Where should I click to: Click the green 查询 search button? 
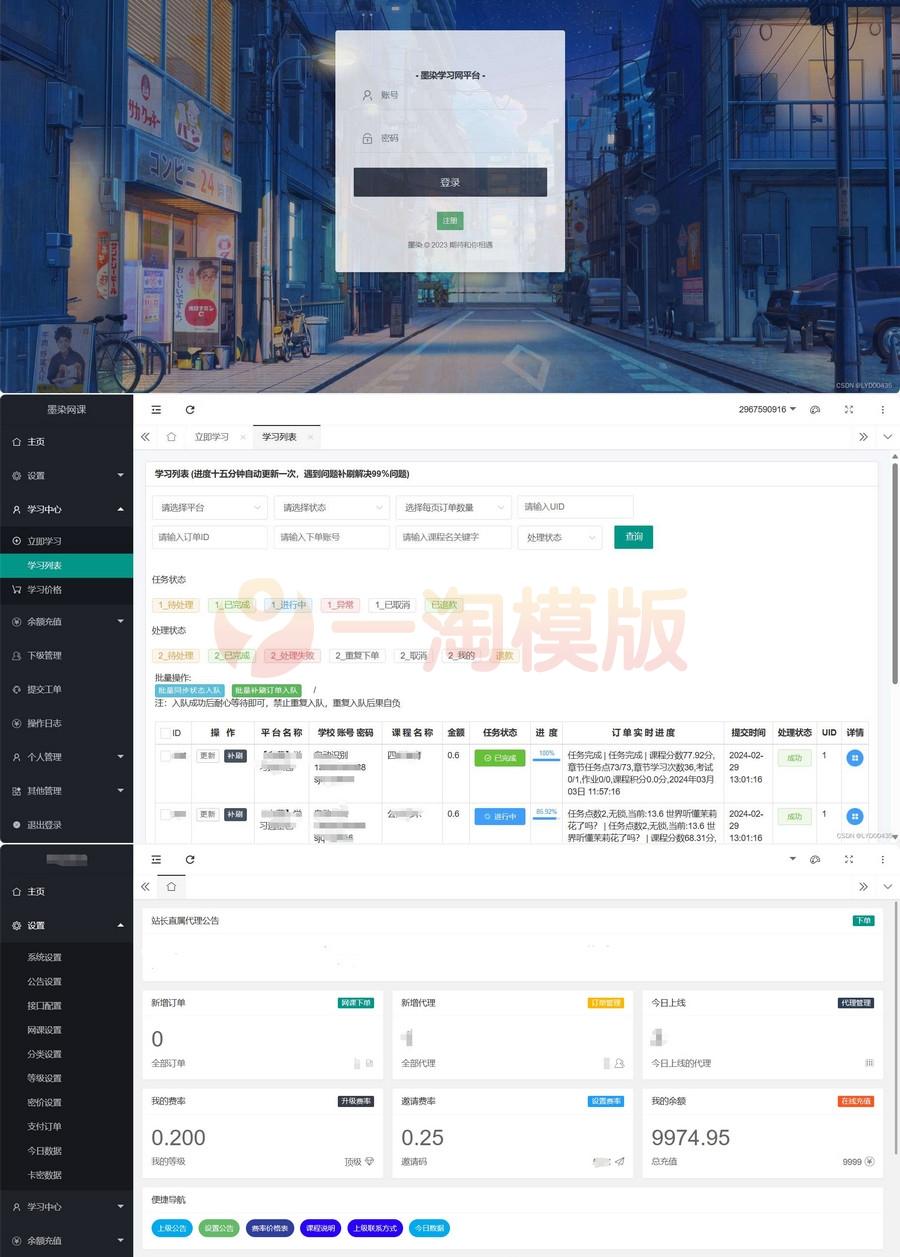[633, 537]
